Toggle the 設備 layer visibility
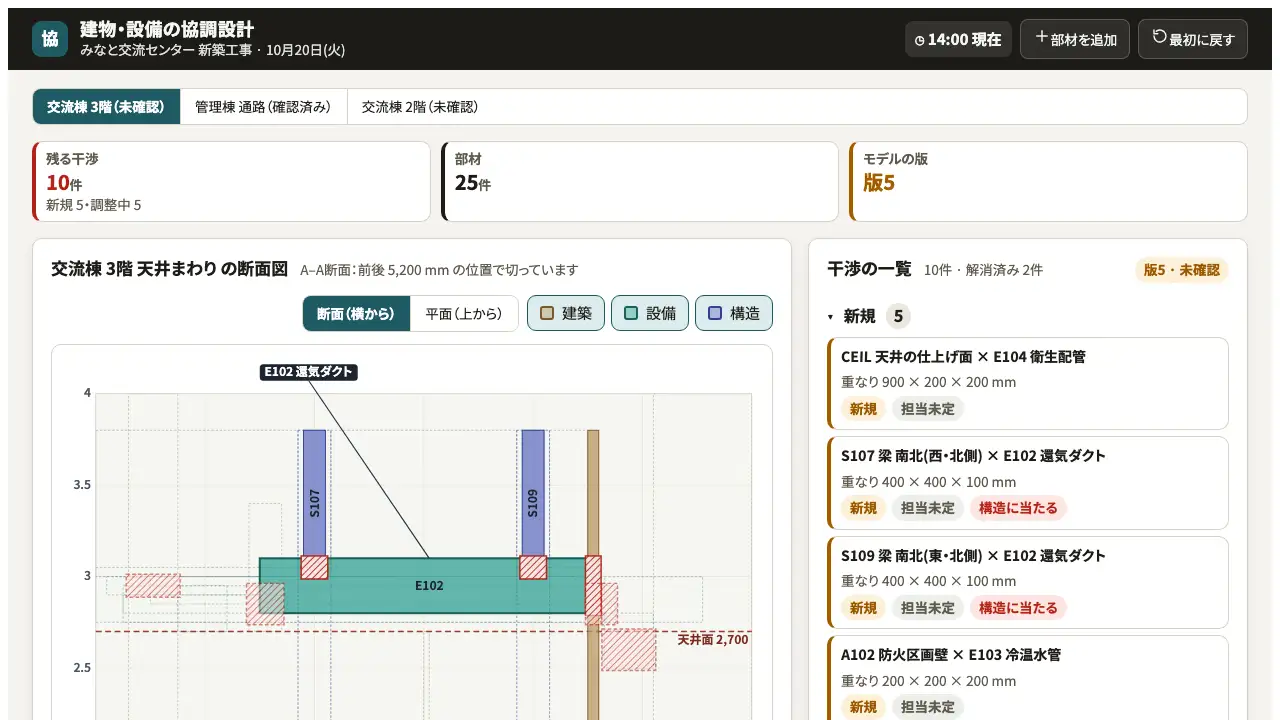1280x720 pixels. click(649, 313)
